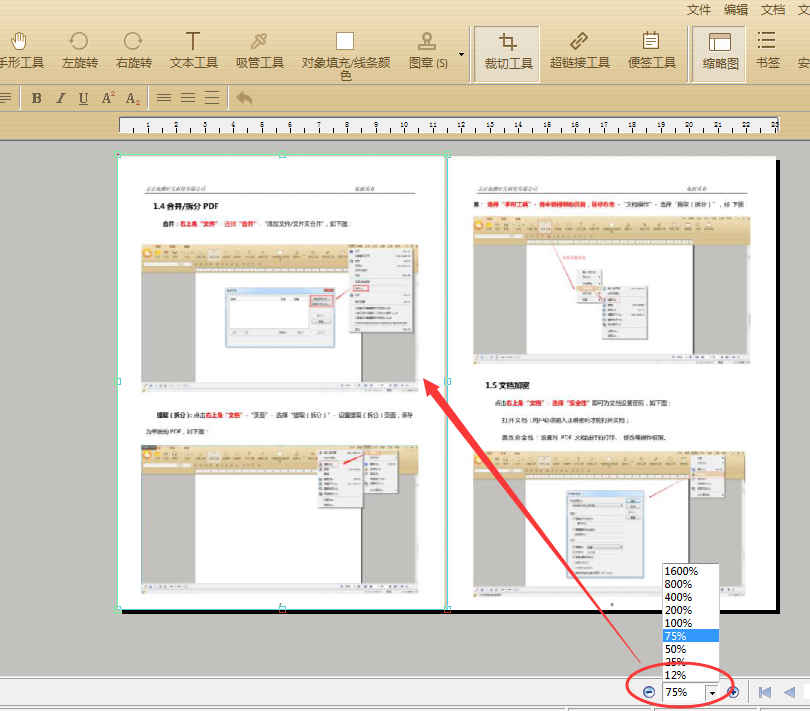Open the zoom percentage dropdown arrow
810x711 pixels.
pos(712,692)
